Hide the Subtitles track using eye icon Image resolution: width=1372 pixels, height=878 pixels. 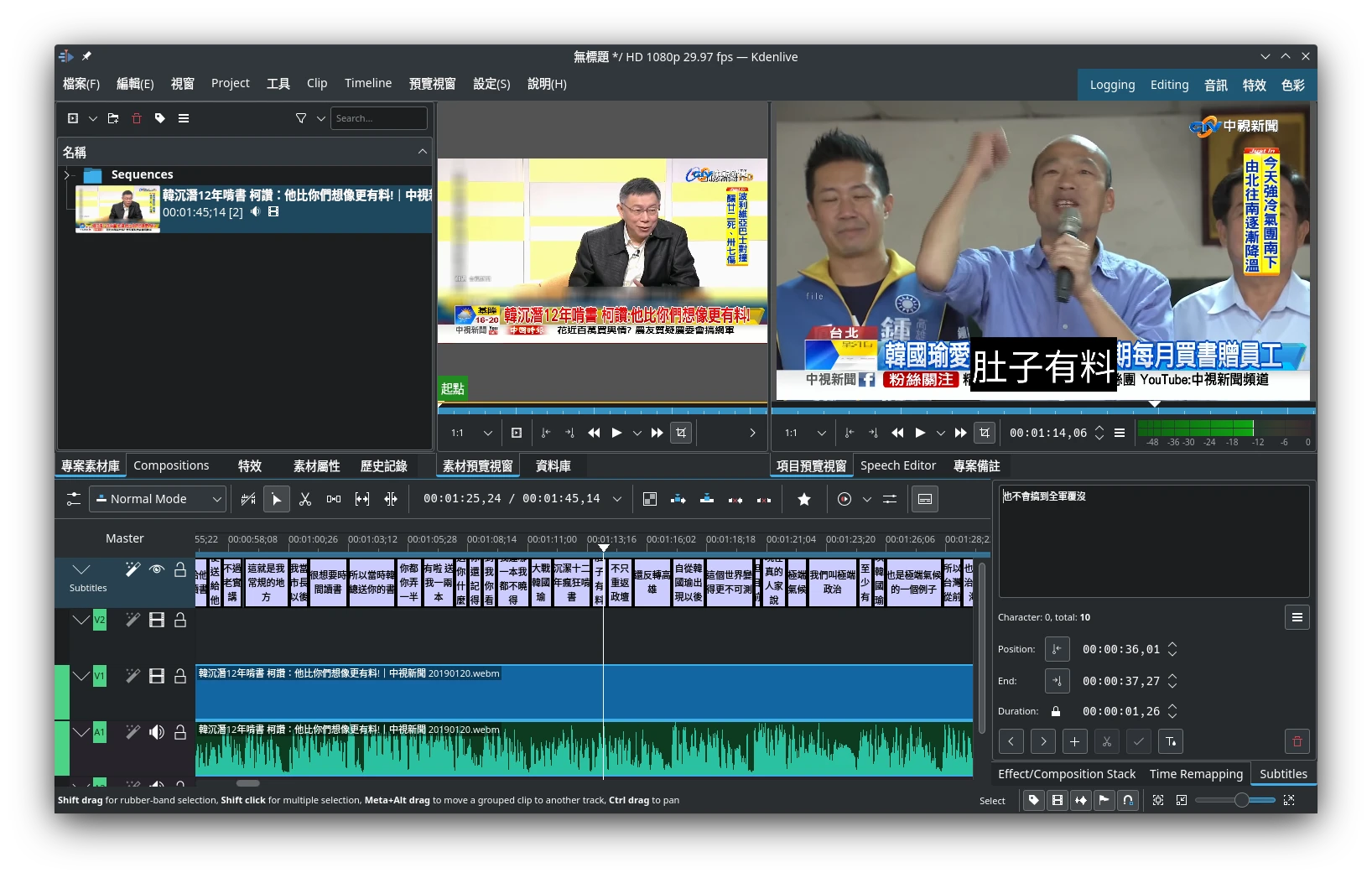click(x=156, y=569)
